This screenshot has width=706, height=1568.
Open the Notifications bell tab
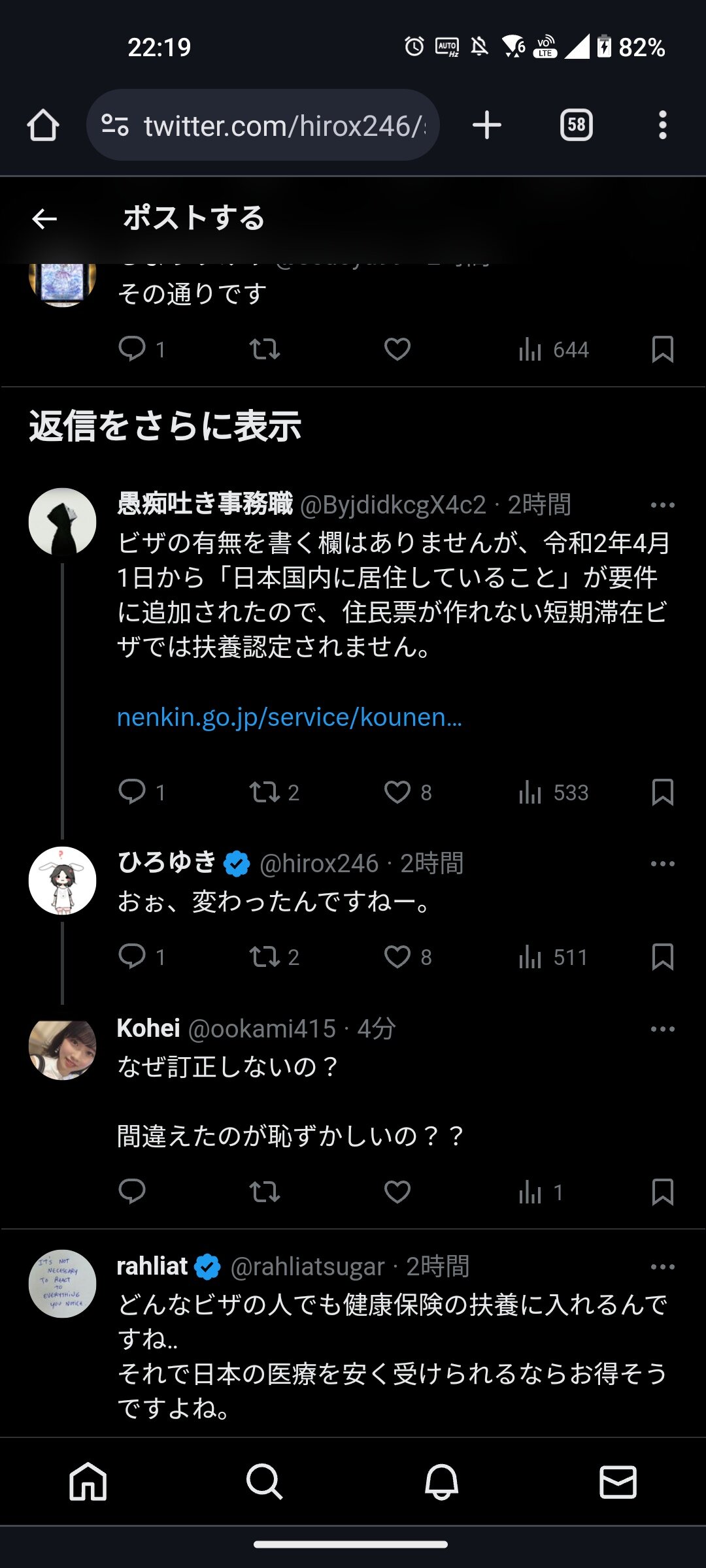point(441,1481)
